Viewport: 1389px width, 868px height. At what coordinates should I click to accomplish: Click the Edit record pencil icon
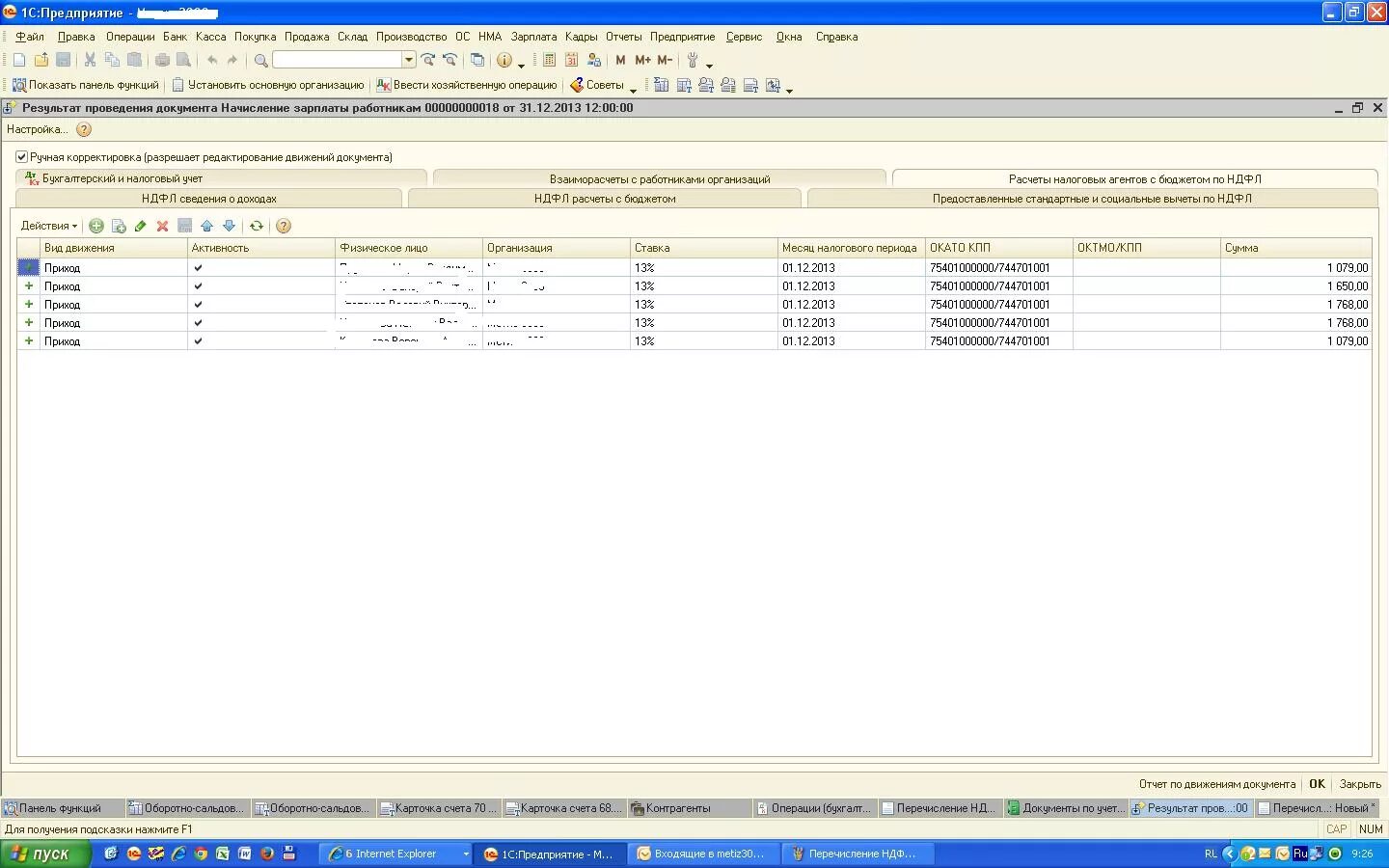(x=141, y=226)
